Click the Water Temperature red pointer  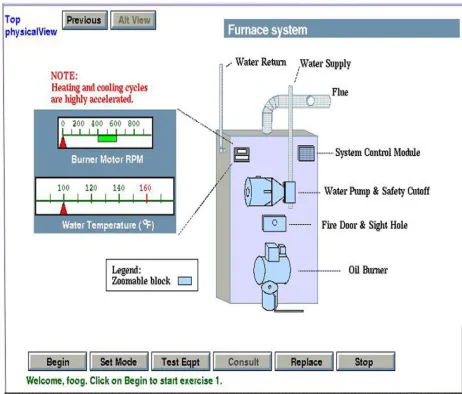[63, 209]
